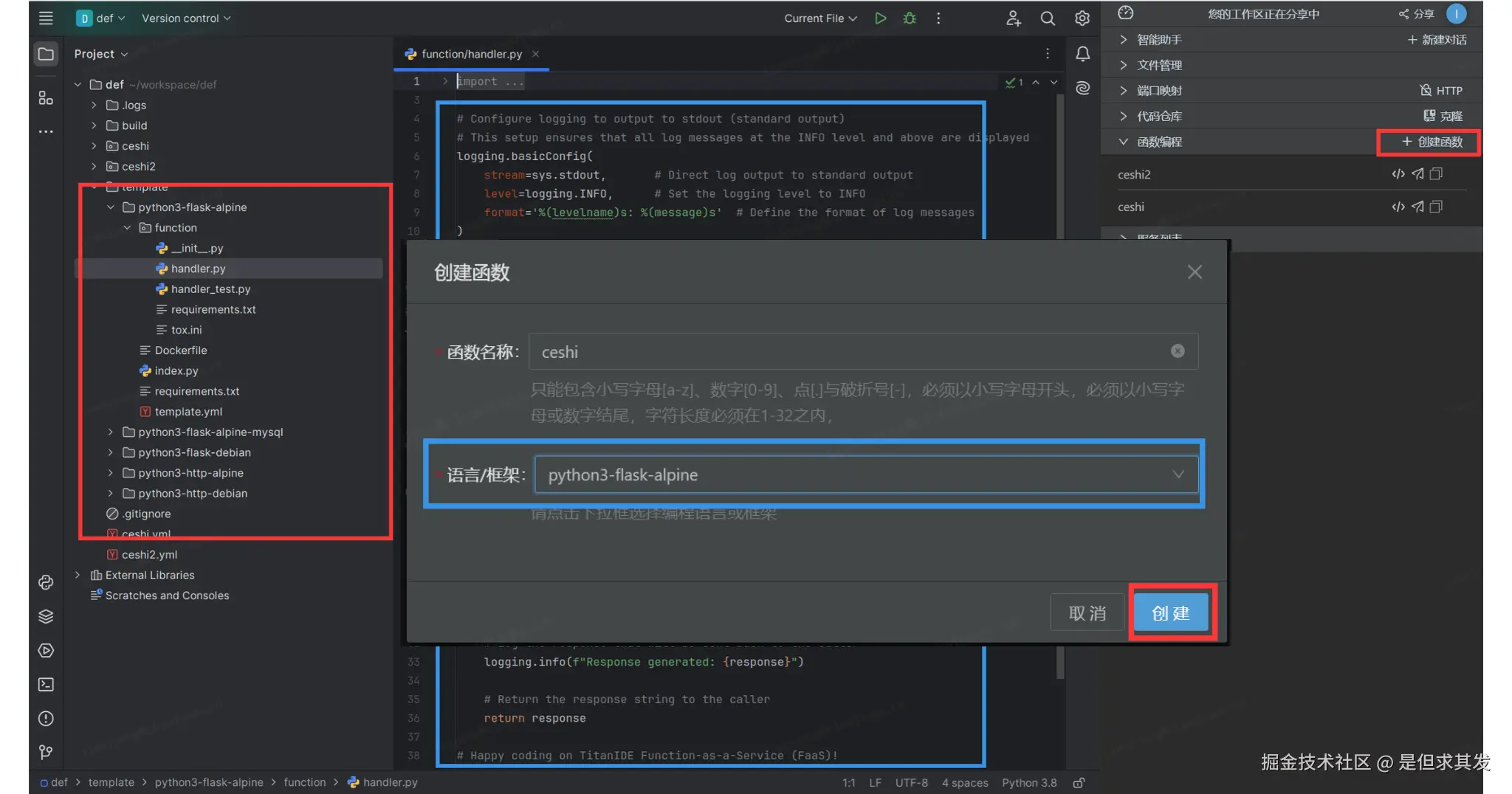Show more tool windows
Image resolution: width=1512 pixels, height=794 pixels.
46,132
